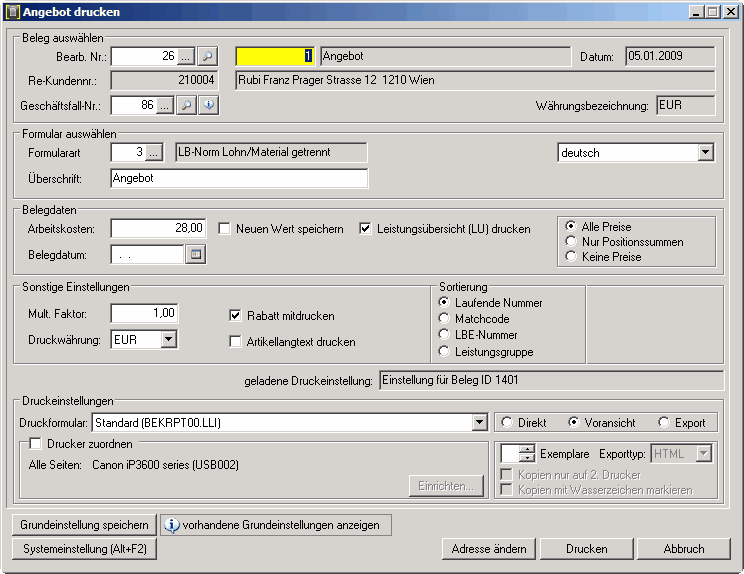Image resolution: width=744 pixels, height=574 pixels.
Task: Click ellipsis button beside Bearb. Nr.
Action: coord(186,56)
